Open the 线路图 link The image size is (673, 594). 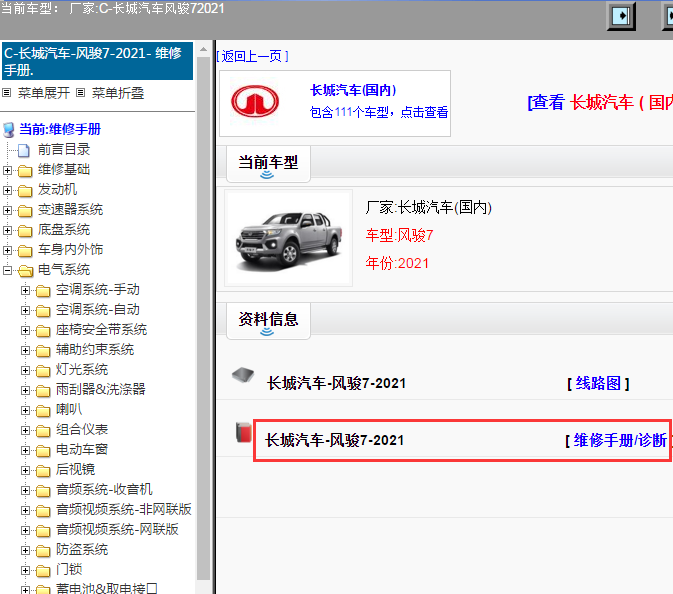(x=598, y=383)
